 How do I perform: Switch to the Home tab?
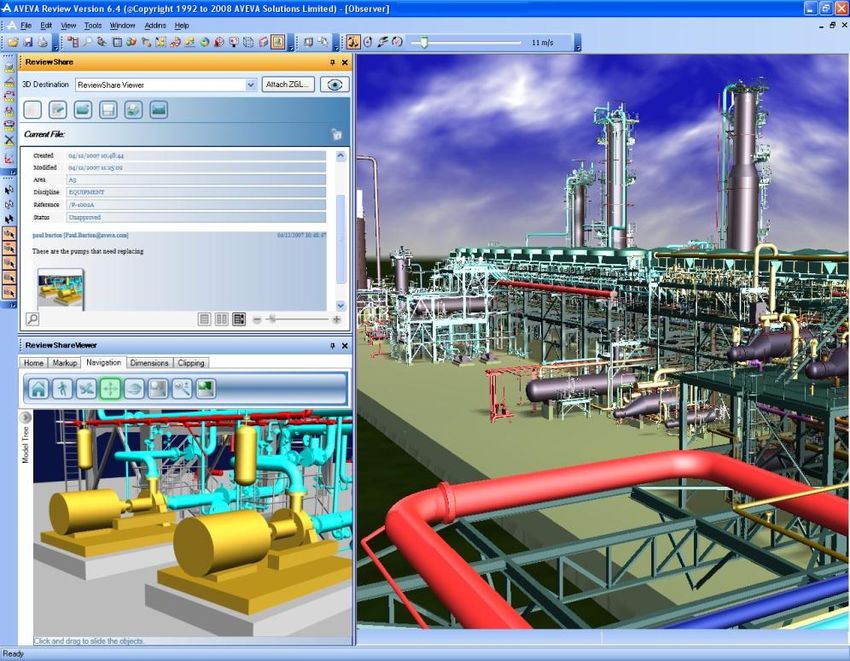point(34,363)
